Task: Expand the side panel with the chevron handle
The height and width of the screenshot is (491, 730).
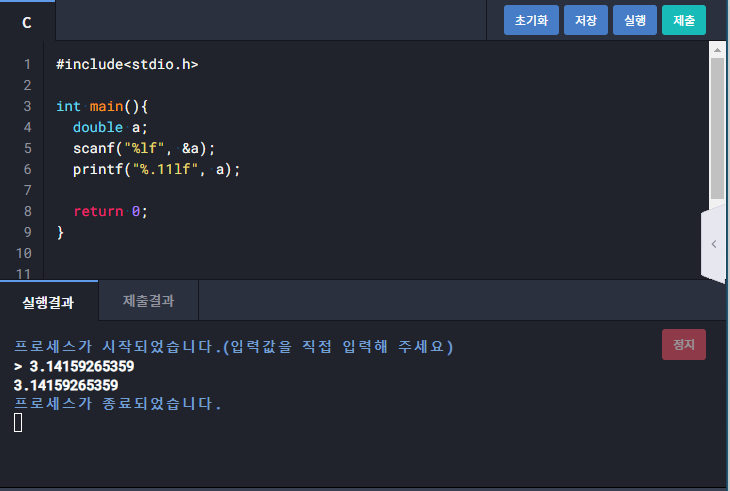Action: pyautogui.click(x=713, y=244)
